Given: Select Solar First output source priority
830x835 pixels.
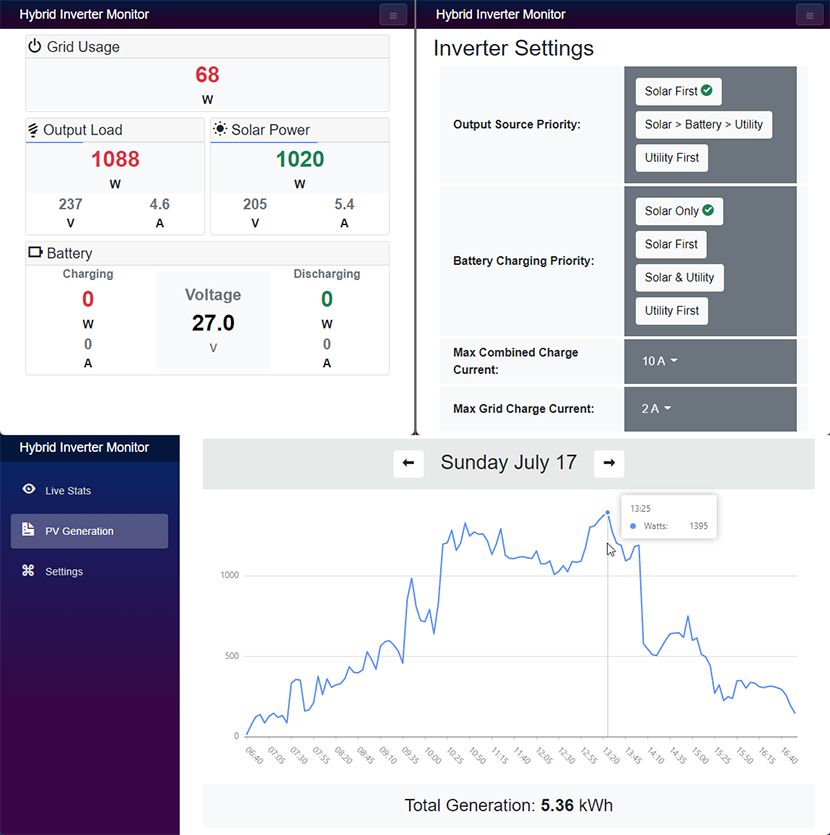Looking at the screenshot, I should point(678,91).
